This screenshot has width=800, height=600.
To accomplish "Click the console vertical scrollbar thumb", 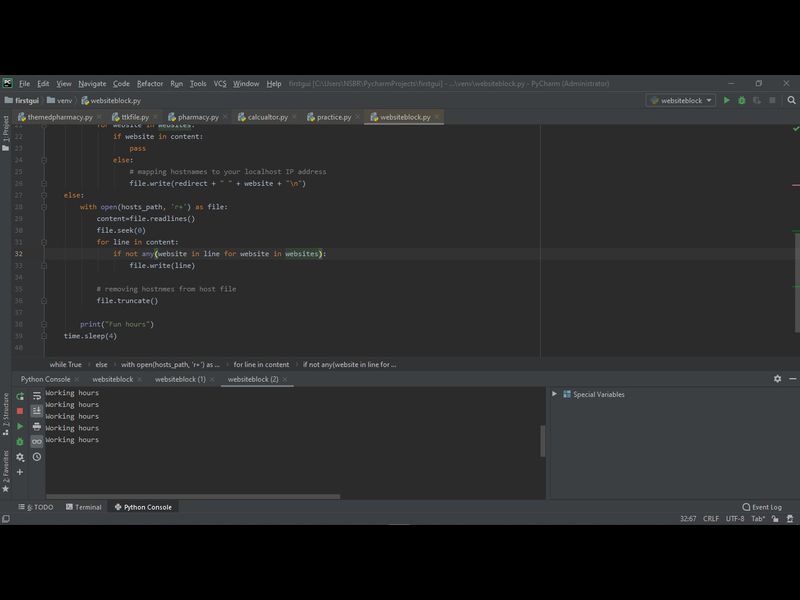I will (x=542, y=441).
